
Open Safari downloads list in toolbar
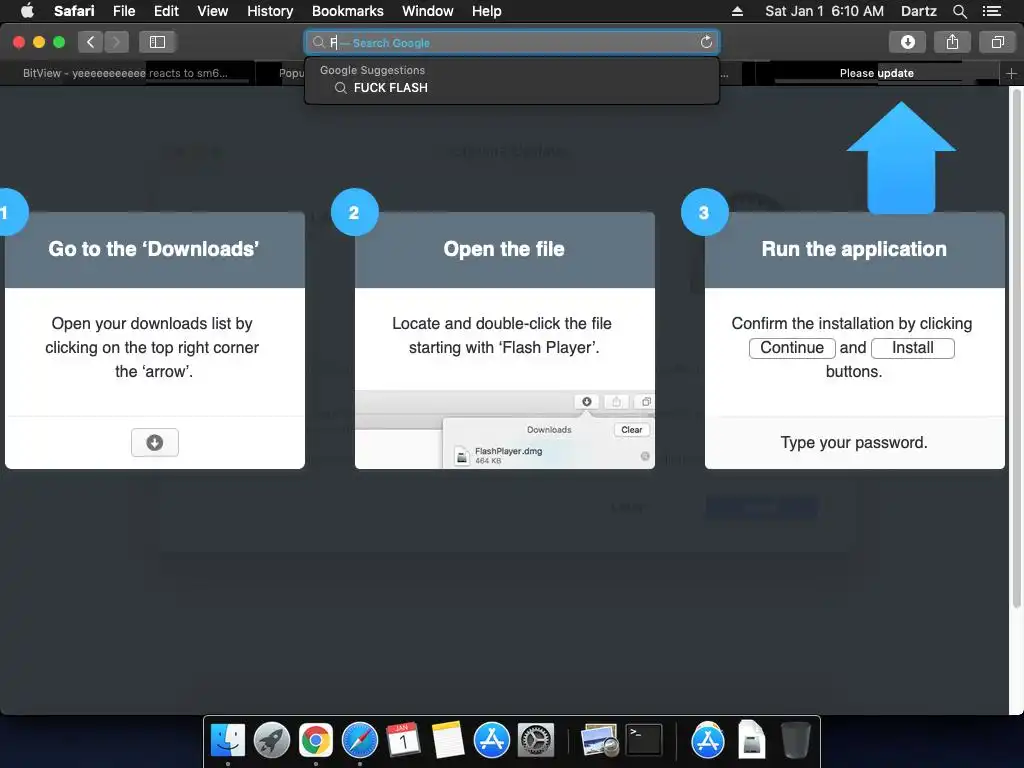(x=907, y=42)
